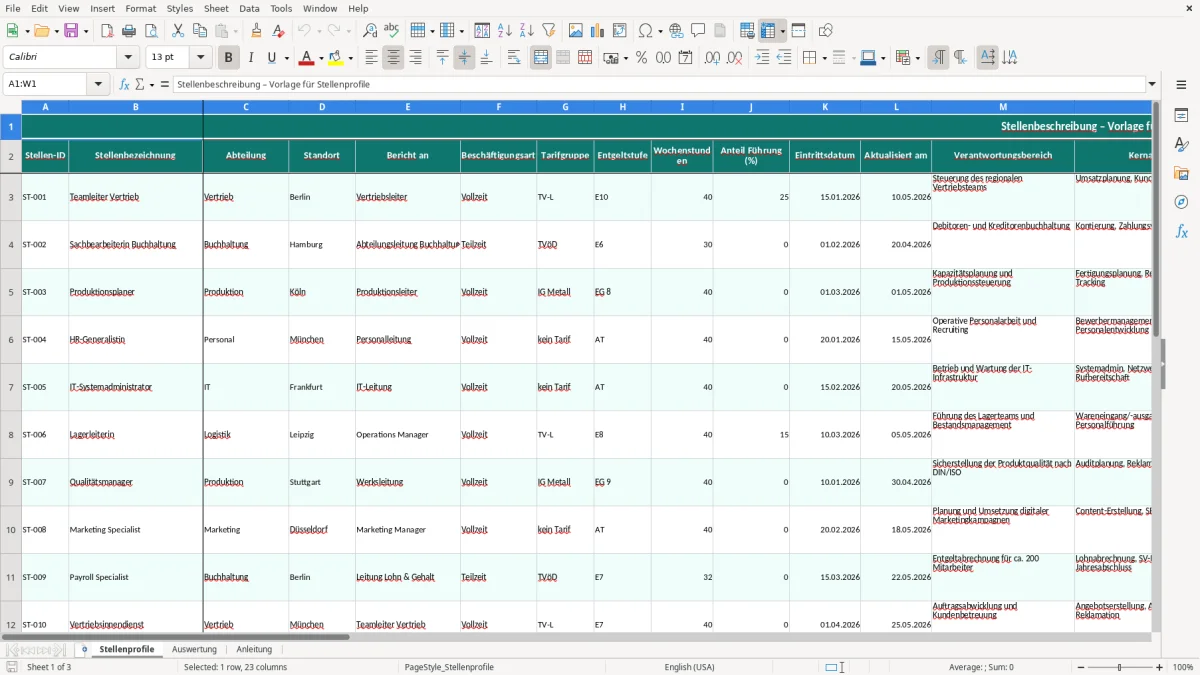Open the Font Size dropdown
The width and height of the screenshot is (1200, 675).
[201, 58]
